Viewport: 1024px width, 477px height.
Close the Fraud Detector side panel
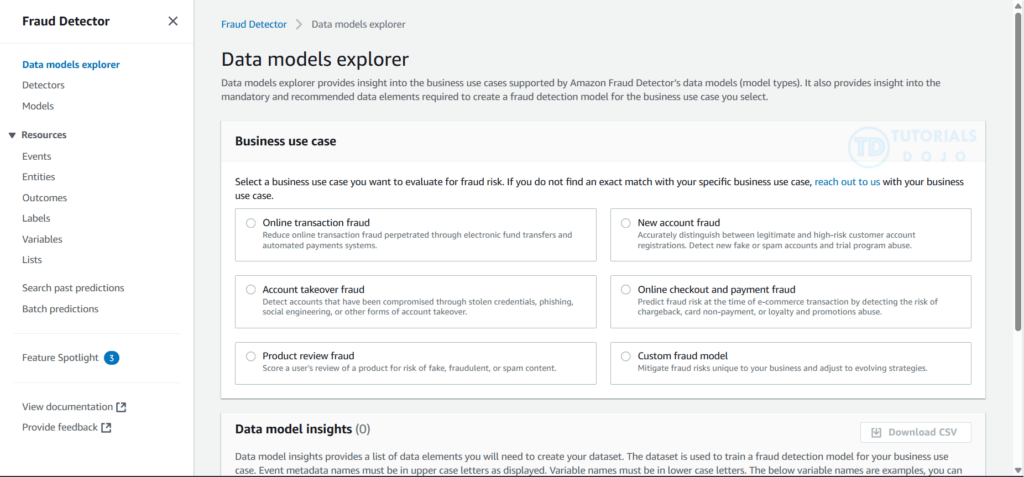point(173,21)
